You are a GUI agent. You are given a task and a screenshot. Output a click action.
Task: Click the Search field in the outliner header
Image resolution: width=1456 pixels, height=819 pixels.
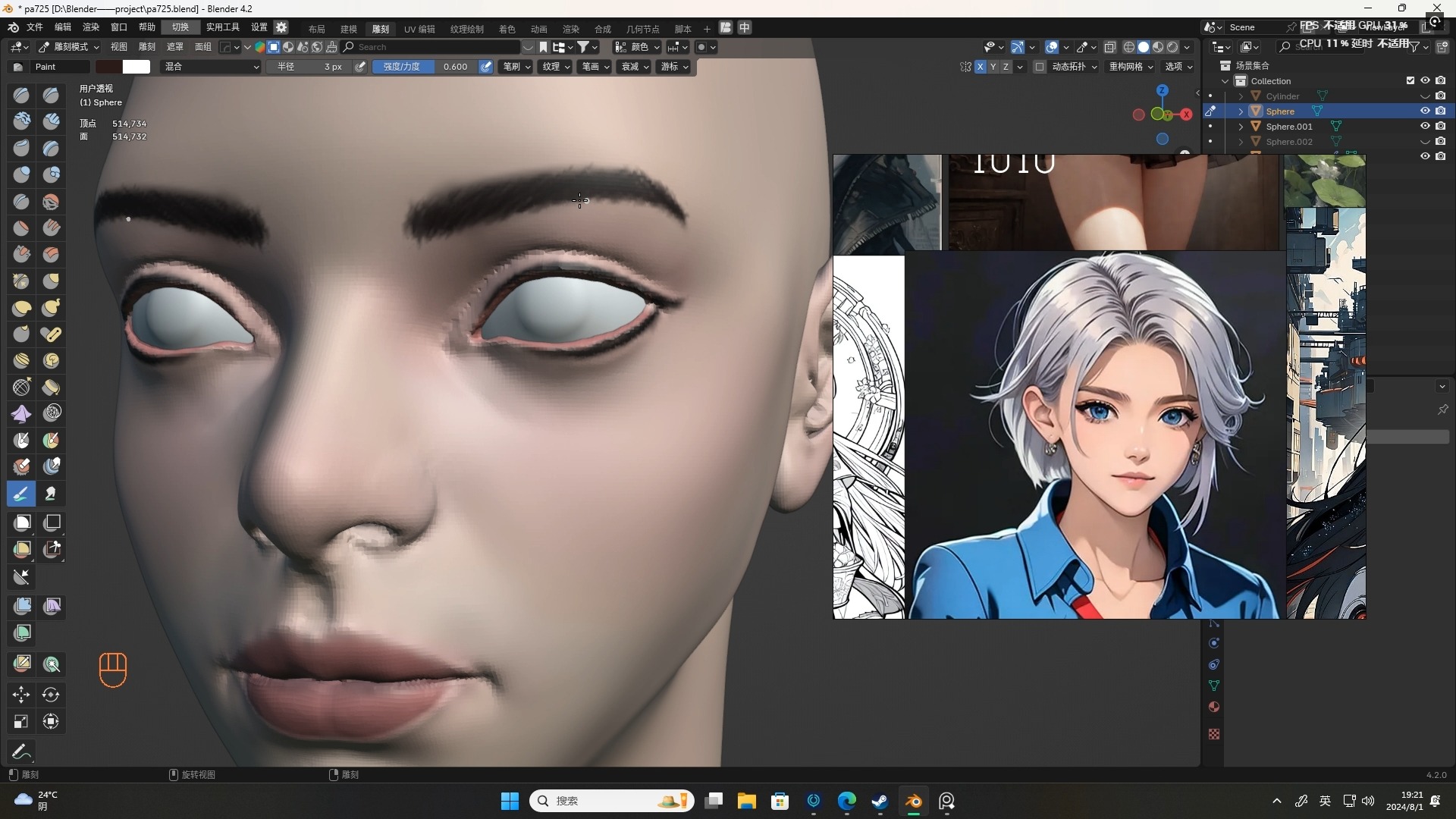1319,47
